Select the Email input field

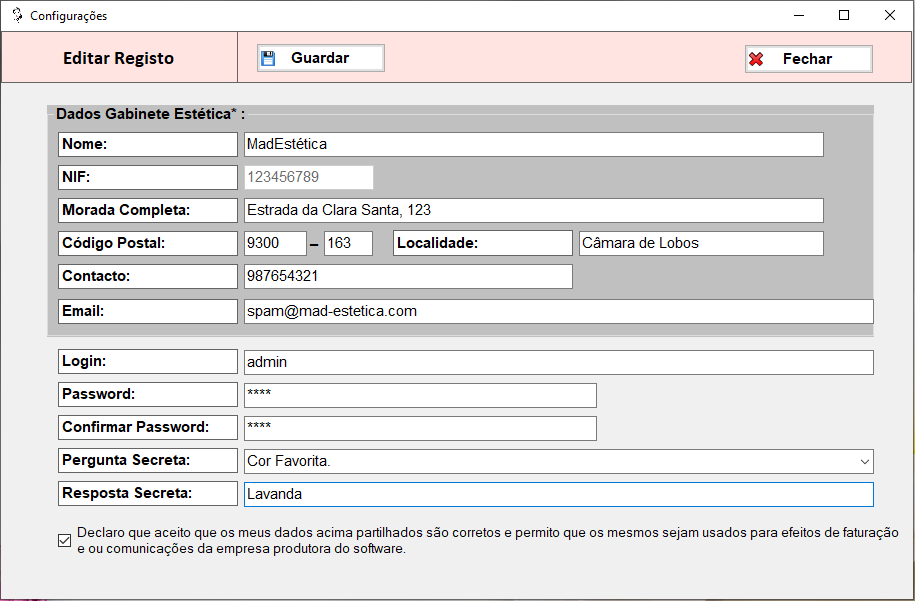558,311
